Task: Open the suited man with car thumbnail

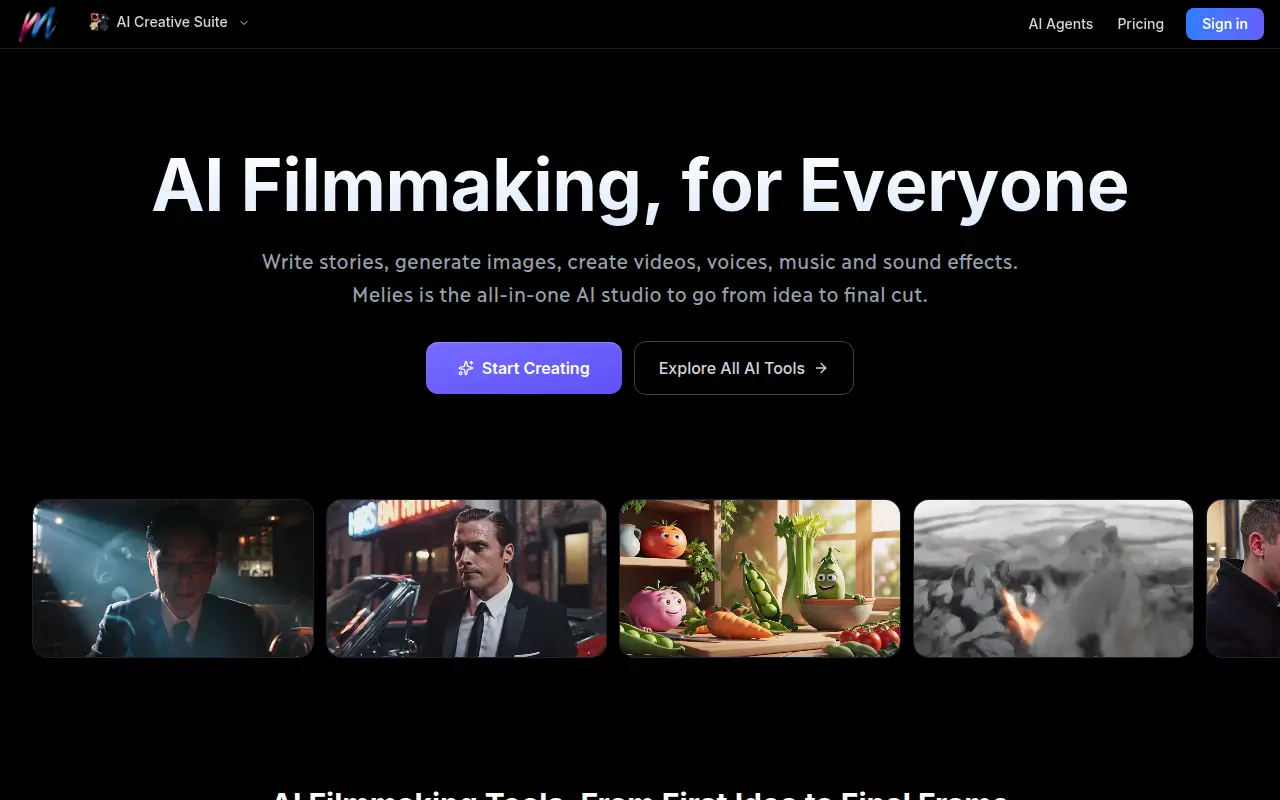Action: click(466, 578)
